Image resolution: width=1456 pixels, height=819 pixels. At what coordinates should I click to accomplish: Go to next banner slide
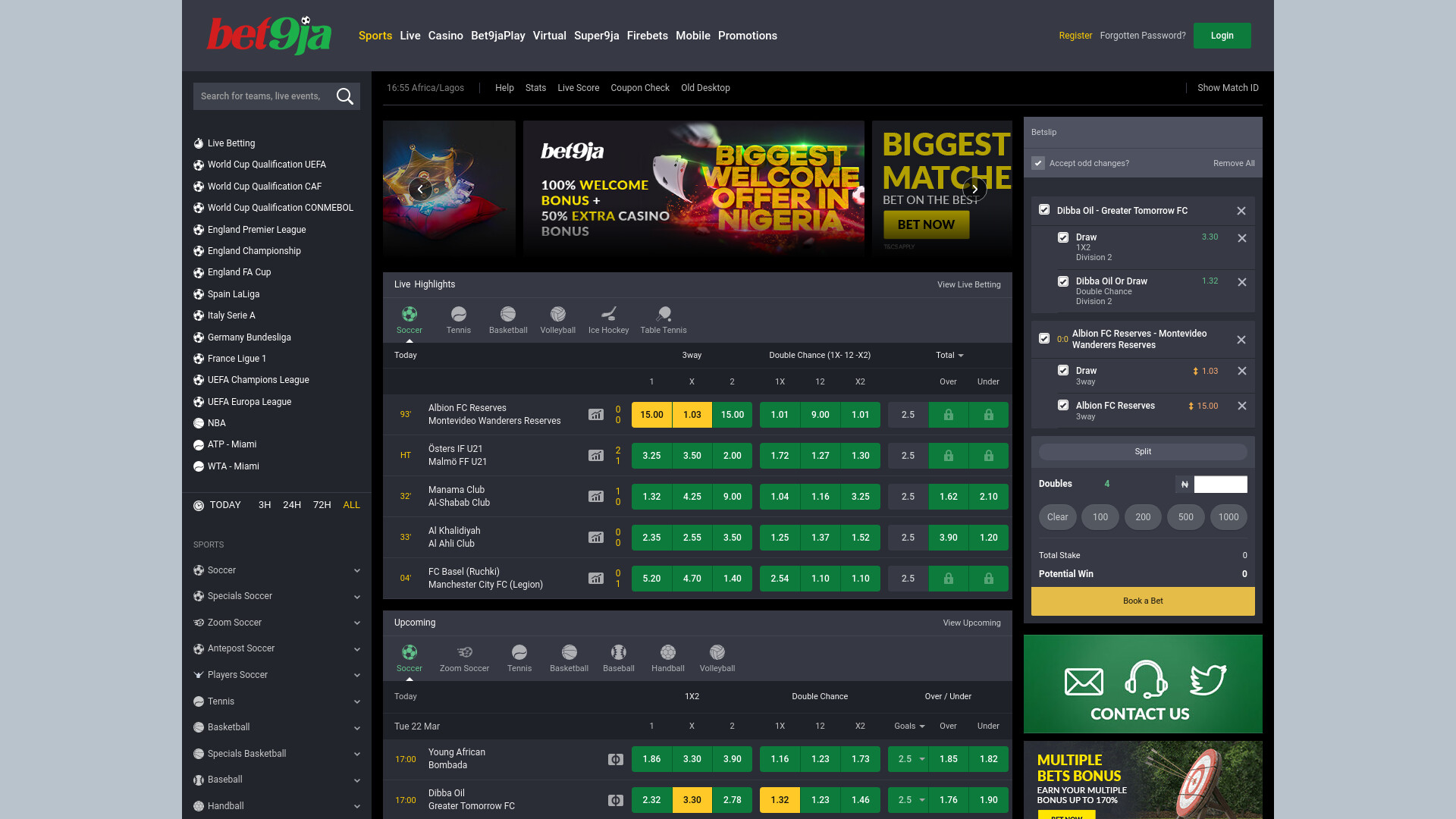coord(974,190)
